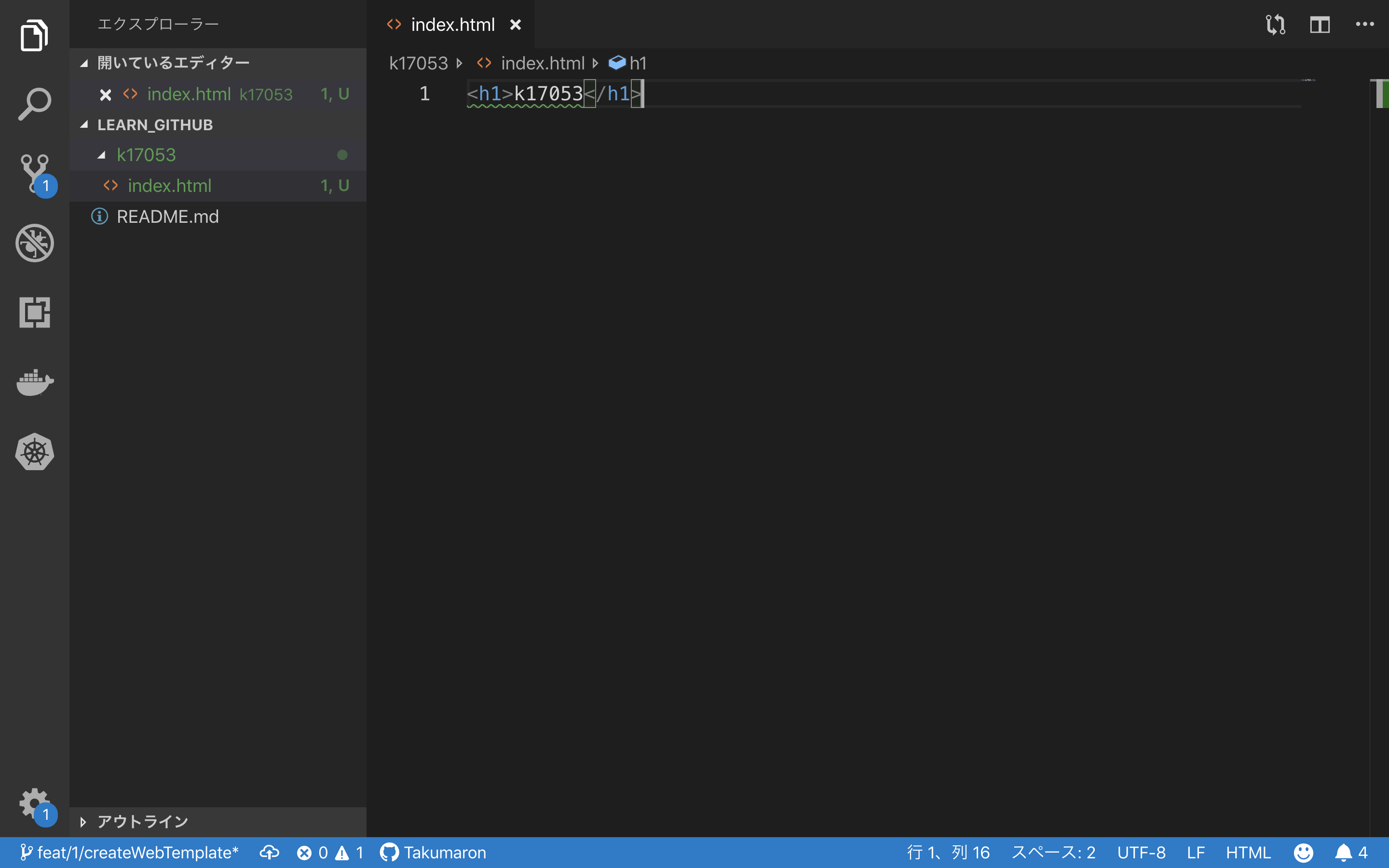Go to line via cursor position indicator
This screenshot has height=868, width=1389.
948,853
